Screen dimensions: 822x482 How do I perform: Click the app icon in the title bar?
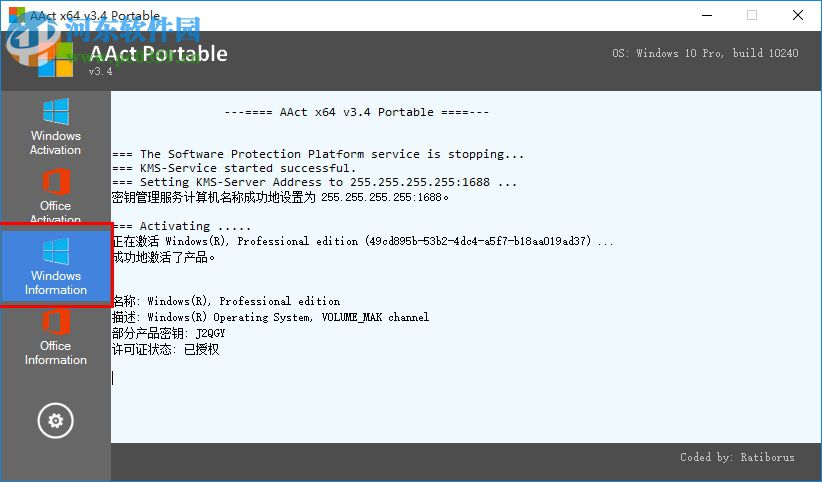(13, 15)
